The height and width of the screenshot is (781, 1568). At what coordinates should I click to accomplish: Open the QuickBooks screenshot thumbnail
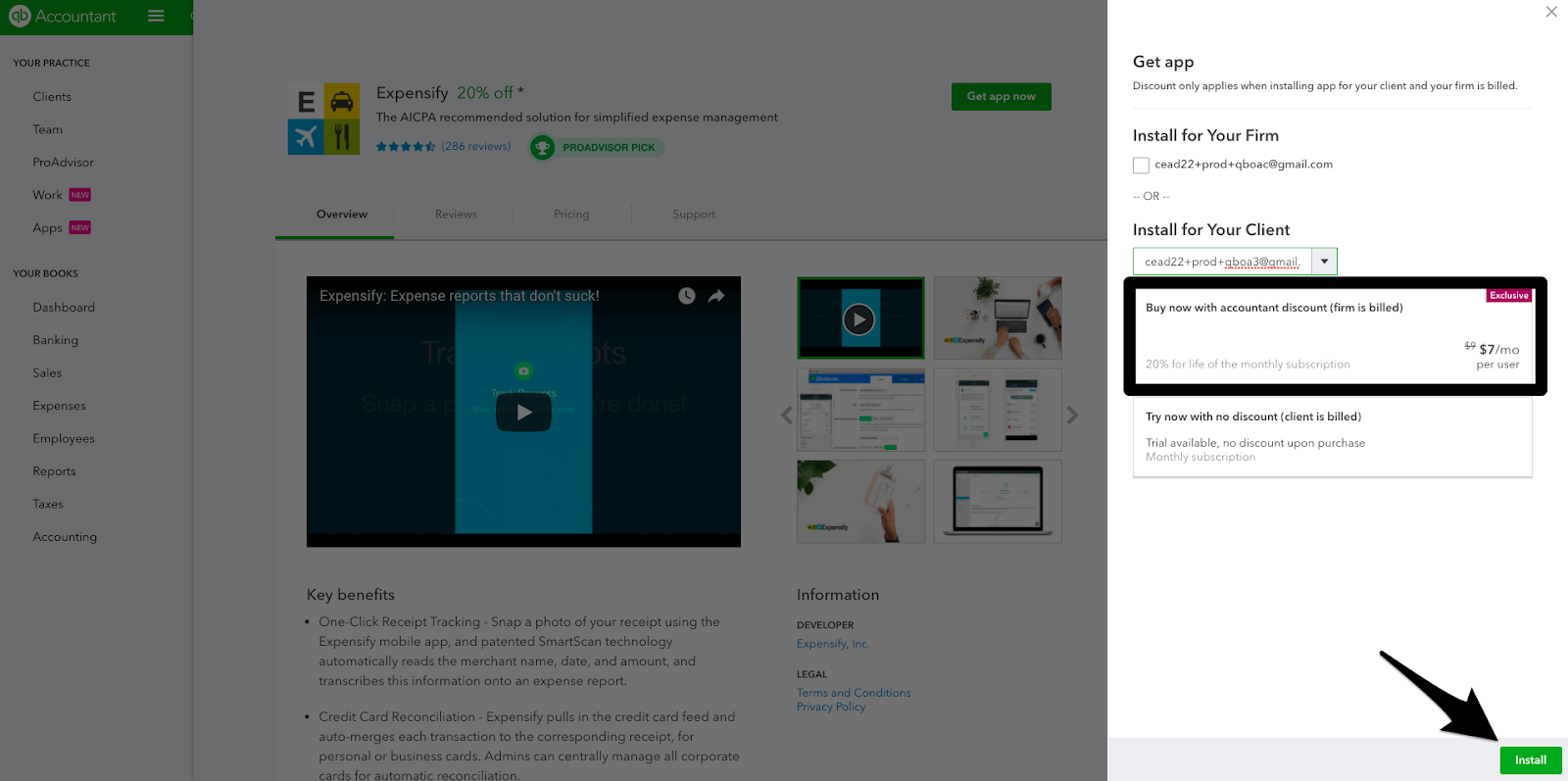[860, 410]
